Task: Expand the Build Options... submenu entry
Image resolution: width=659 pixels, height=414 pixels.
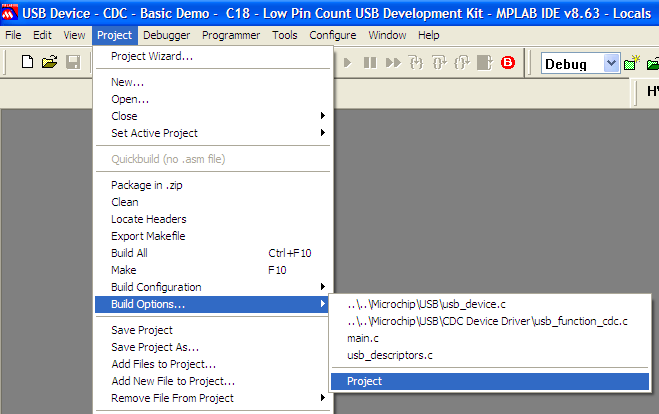Action: pyautogui.click(x=212, y=304)
